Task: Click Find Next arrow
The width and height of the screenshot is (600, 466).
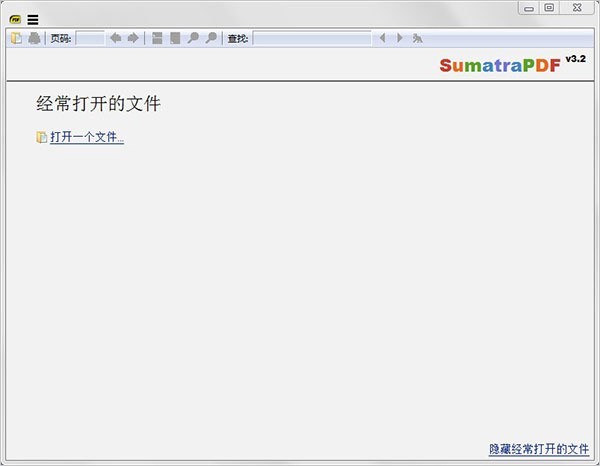Action: tap(399, 38)
